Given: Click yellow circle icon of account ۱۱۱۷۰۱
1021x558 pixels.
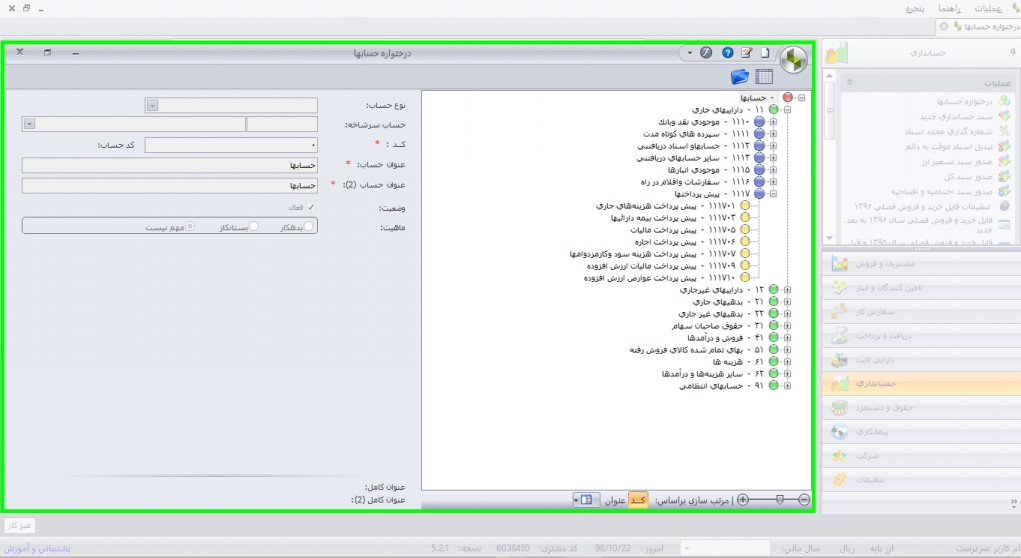Looking at the screenshot, I should pyautogui.click(x=745, y=206).
